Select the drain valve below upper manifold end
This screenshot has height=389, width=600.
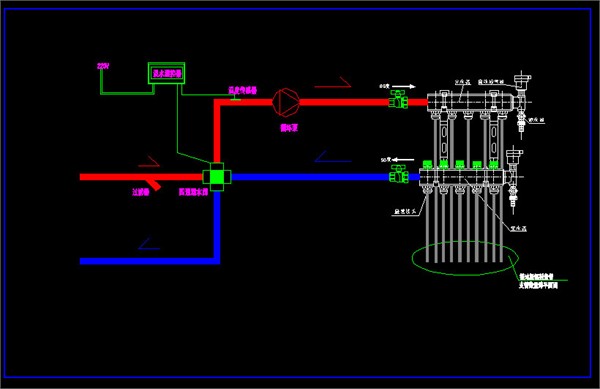(521, 120)
